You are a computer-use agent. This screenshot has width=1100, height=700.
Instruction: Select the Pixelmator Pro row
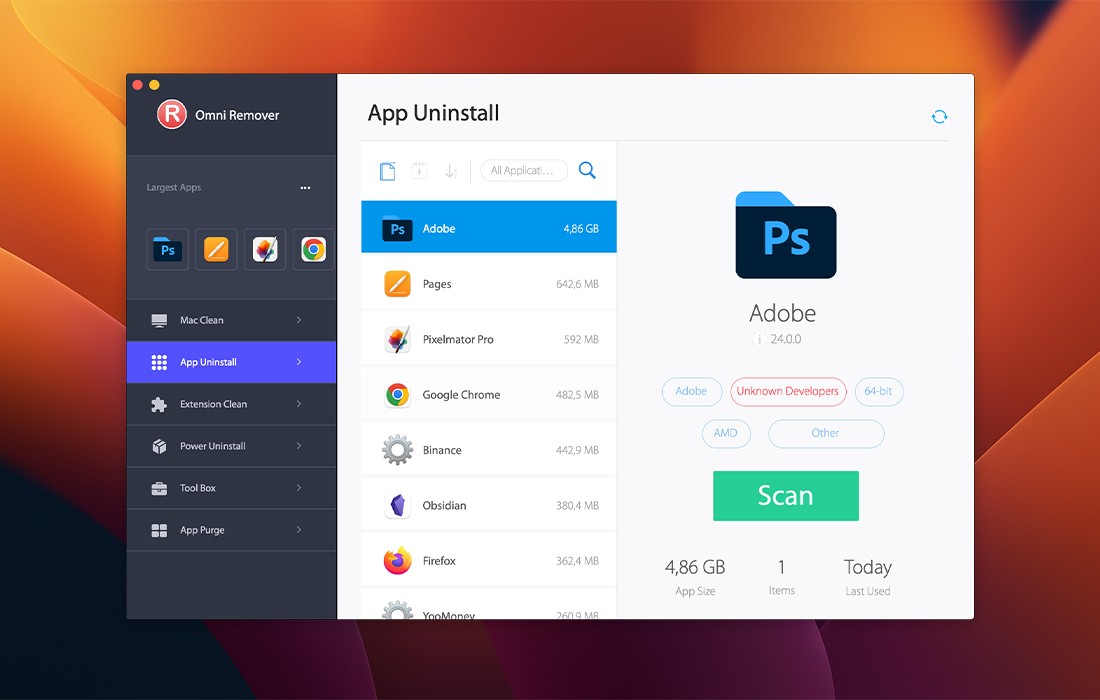coord(489,339)
